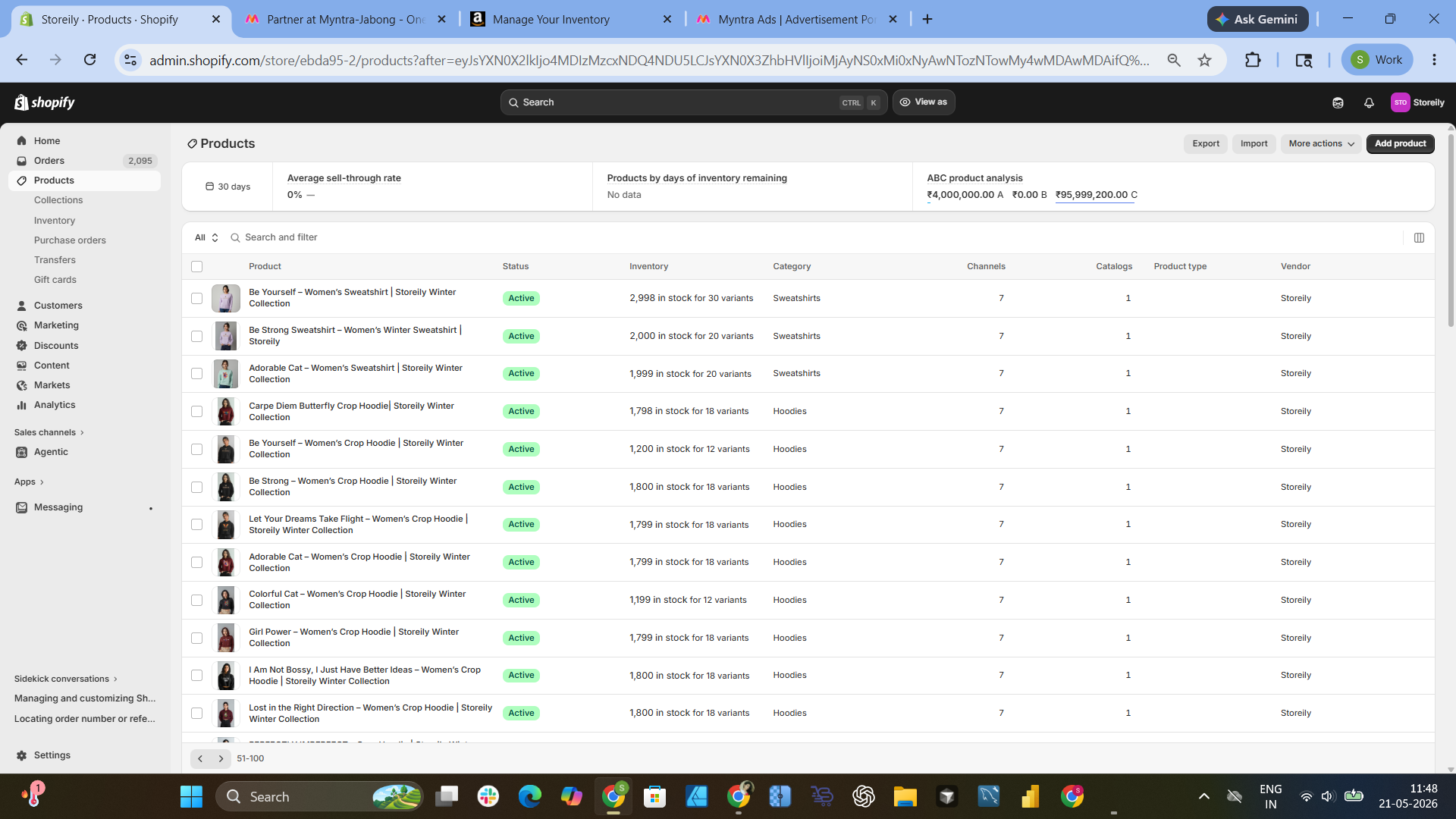
Task: Click the Import button
Action: [1254, 144]
